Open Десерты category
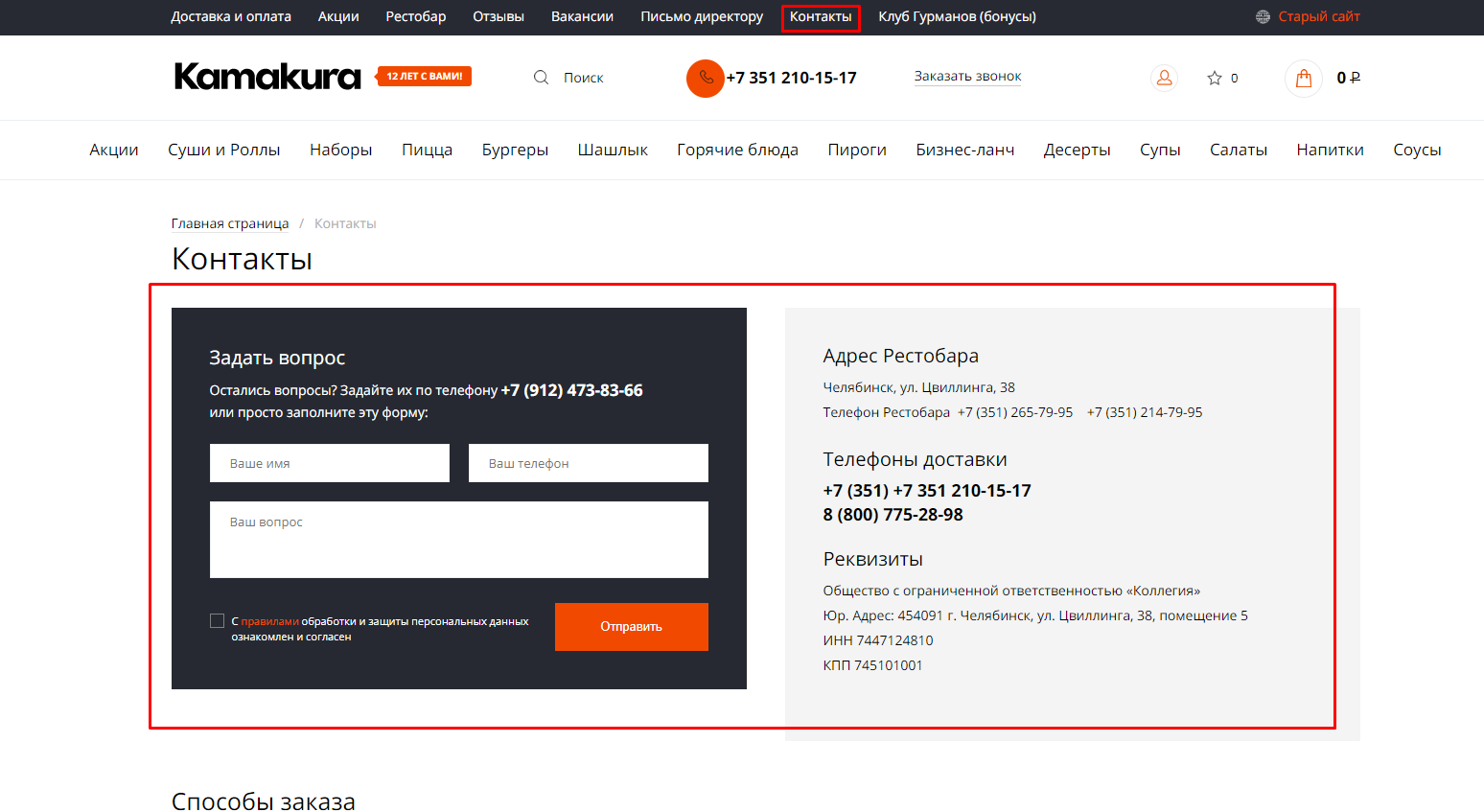The height and width of the screenshot is (812, 1484). coord(1077,150)
